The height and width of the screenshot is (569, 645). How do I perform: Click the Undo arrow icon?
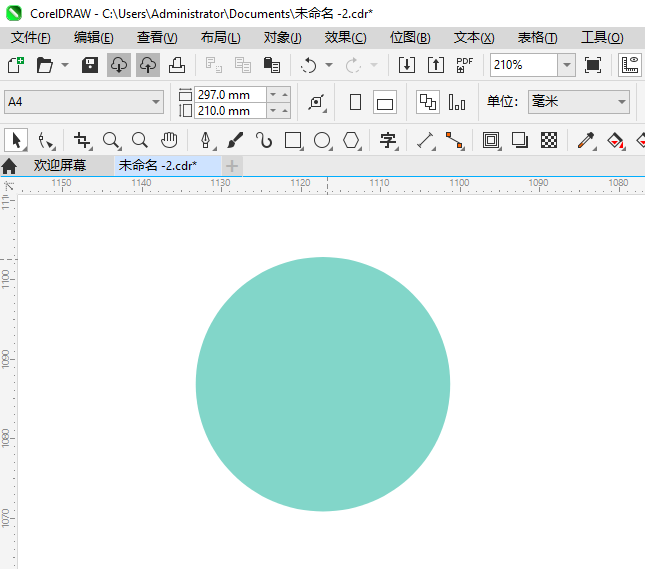[x=309, y=65]
